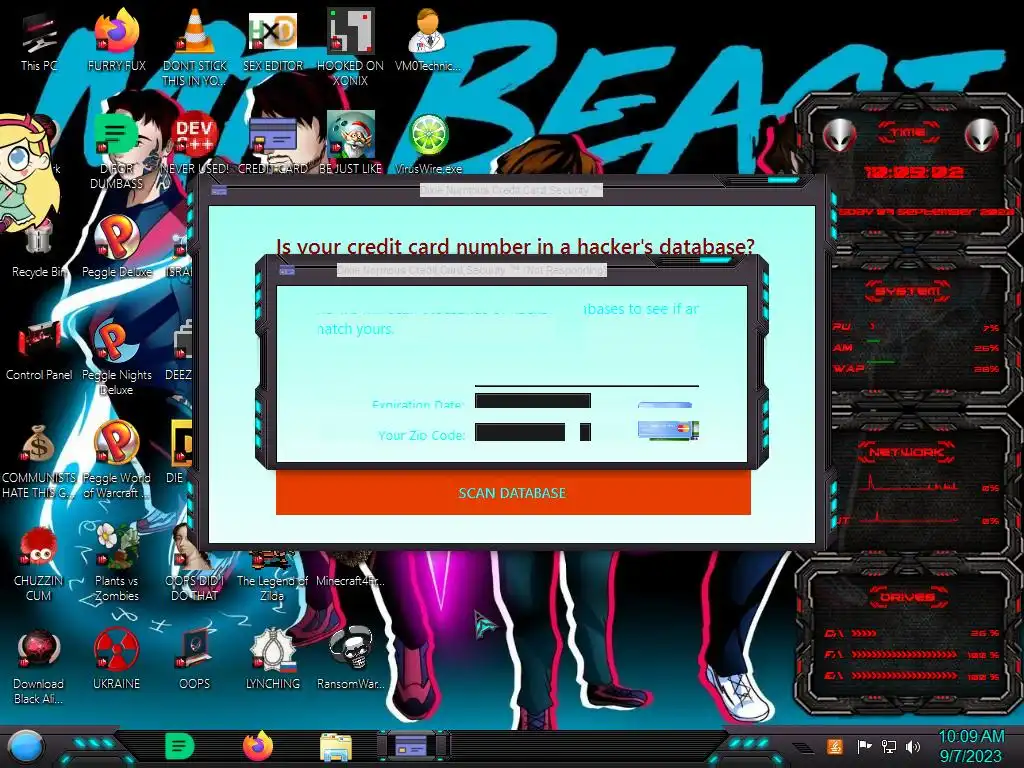This screenshot has width=1024, height=768.
Task: Click the F:\ drive usage bar
Action: pyautogui.click(x=904, y=654)
